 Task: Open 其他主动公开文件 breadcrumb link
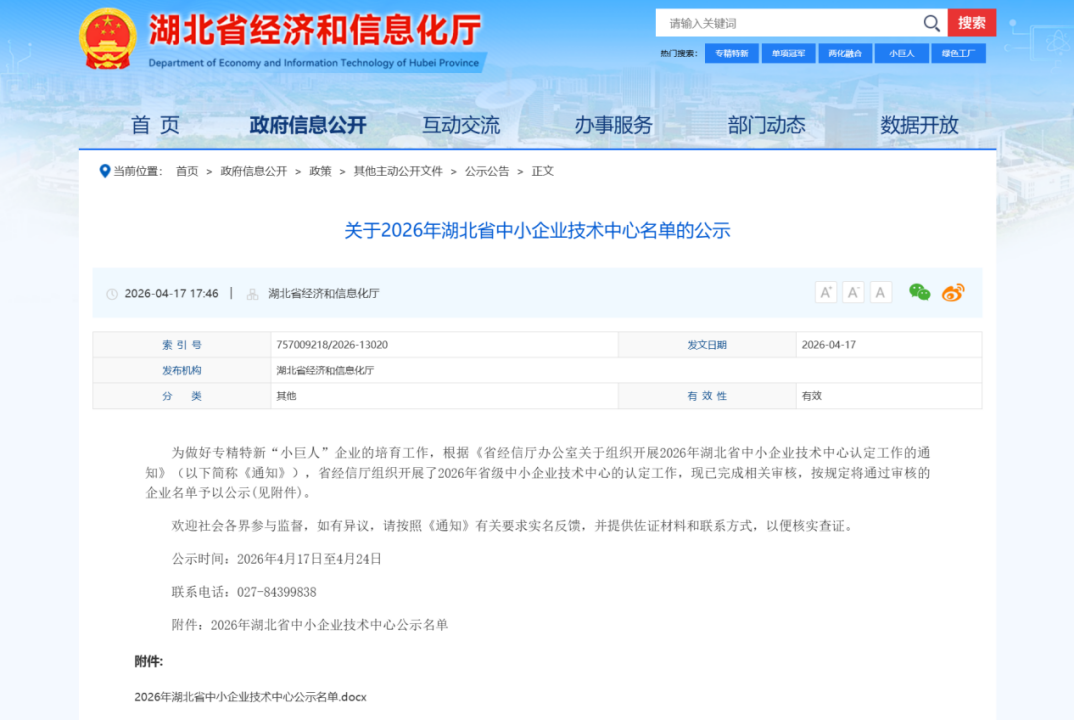click(x=398, y=171)
